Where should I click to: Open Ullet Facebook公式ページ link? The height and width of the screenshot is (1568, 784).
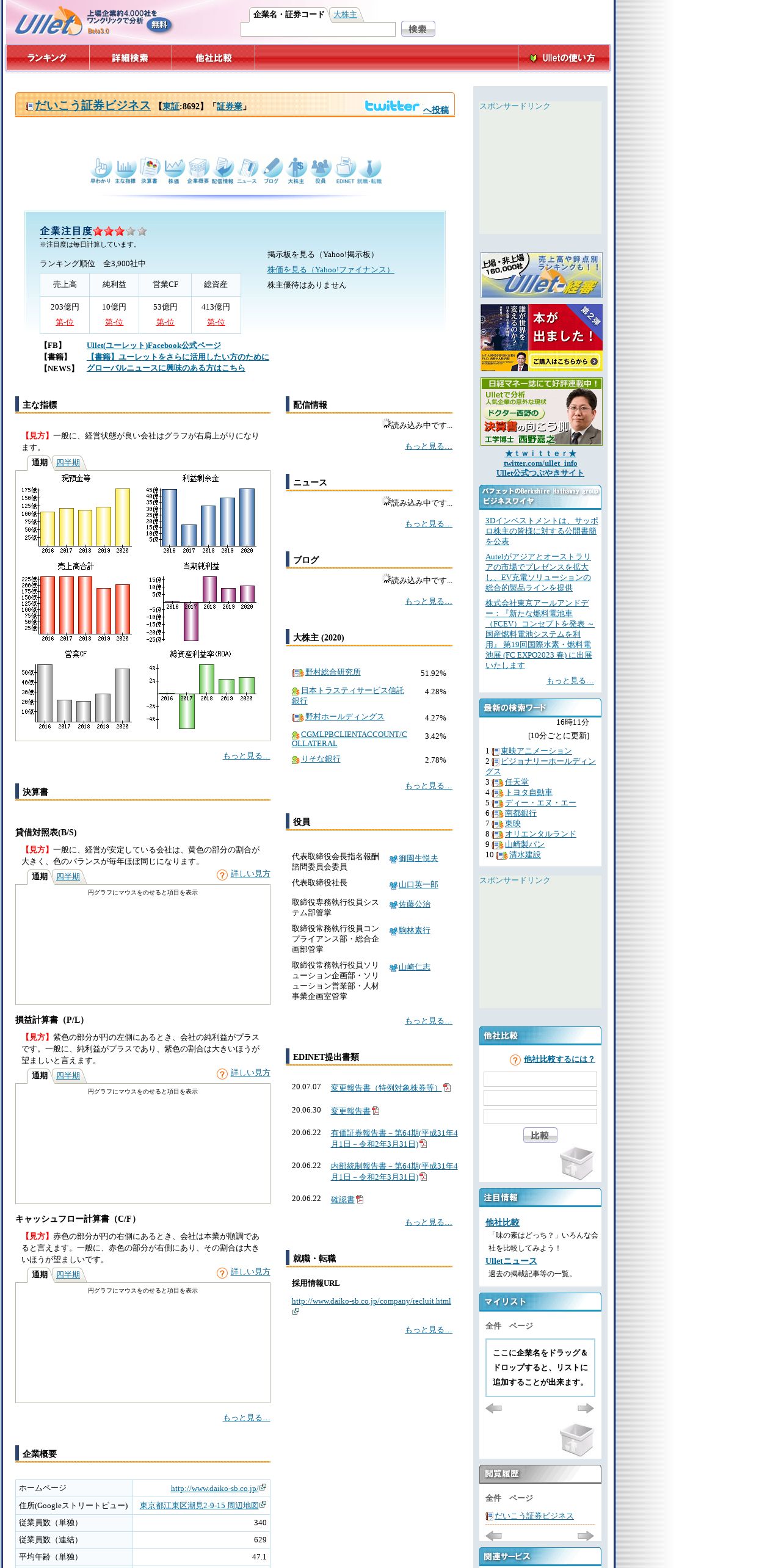[x=154, y=346]
